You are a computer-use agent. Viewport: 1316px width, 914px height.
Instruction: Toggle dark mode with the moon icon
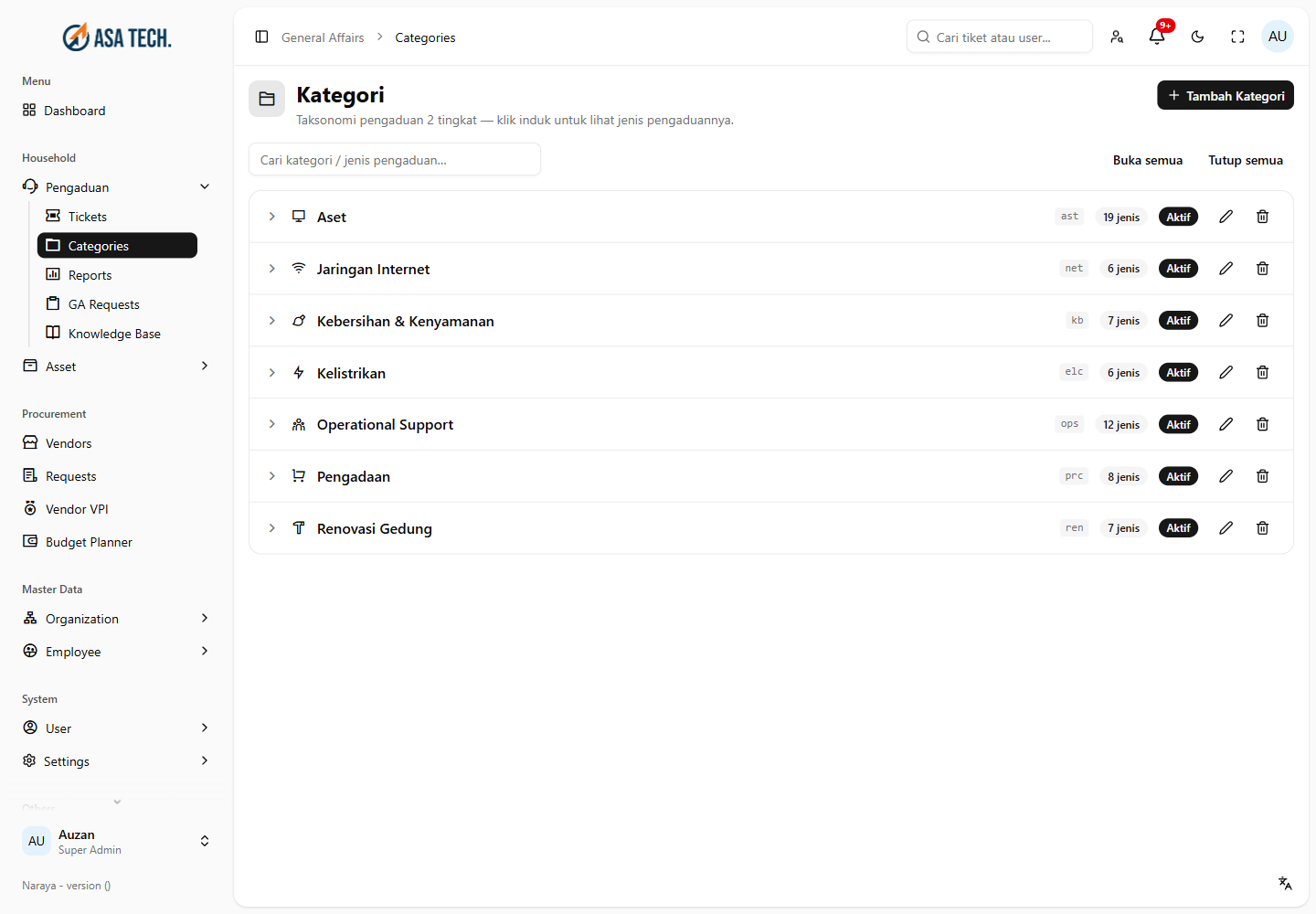tap(1197, 37)
